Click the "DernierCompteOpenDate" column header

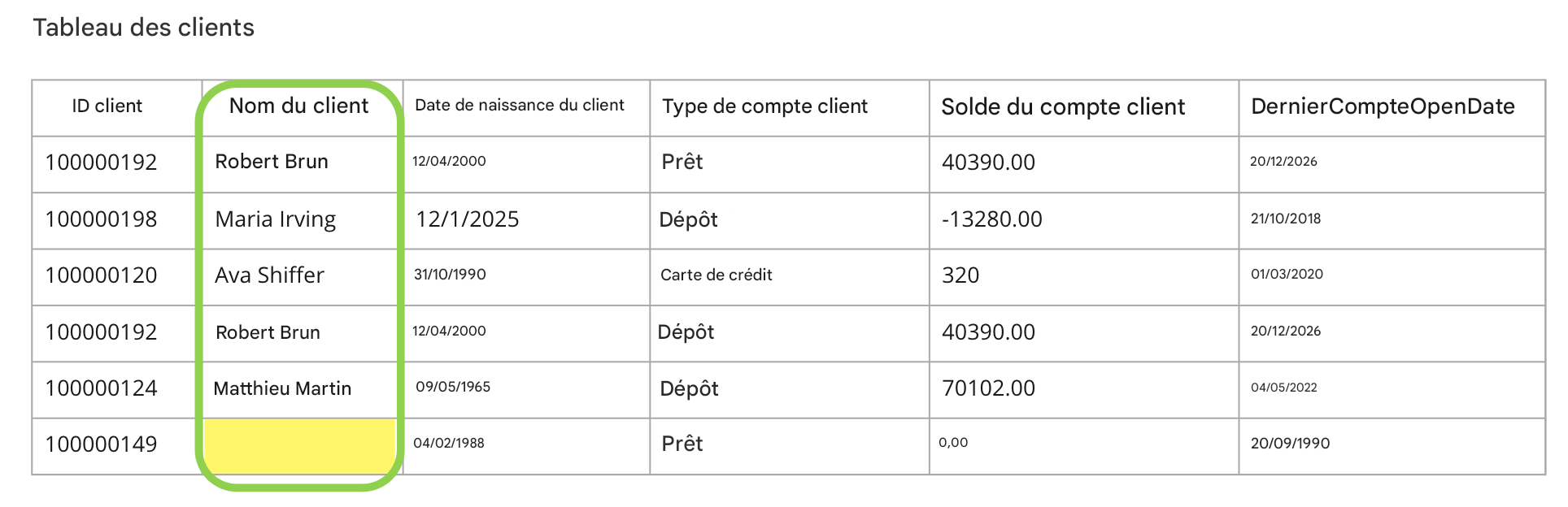[x=1382, y=106]
